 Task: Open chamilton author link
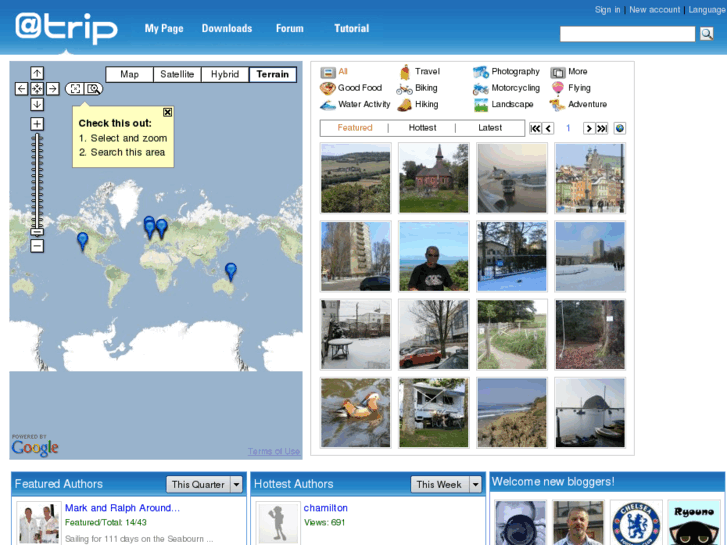[x=325, y=508]
